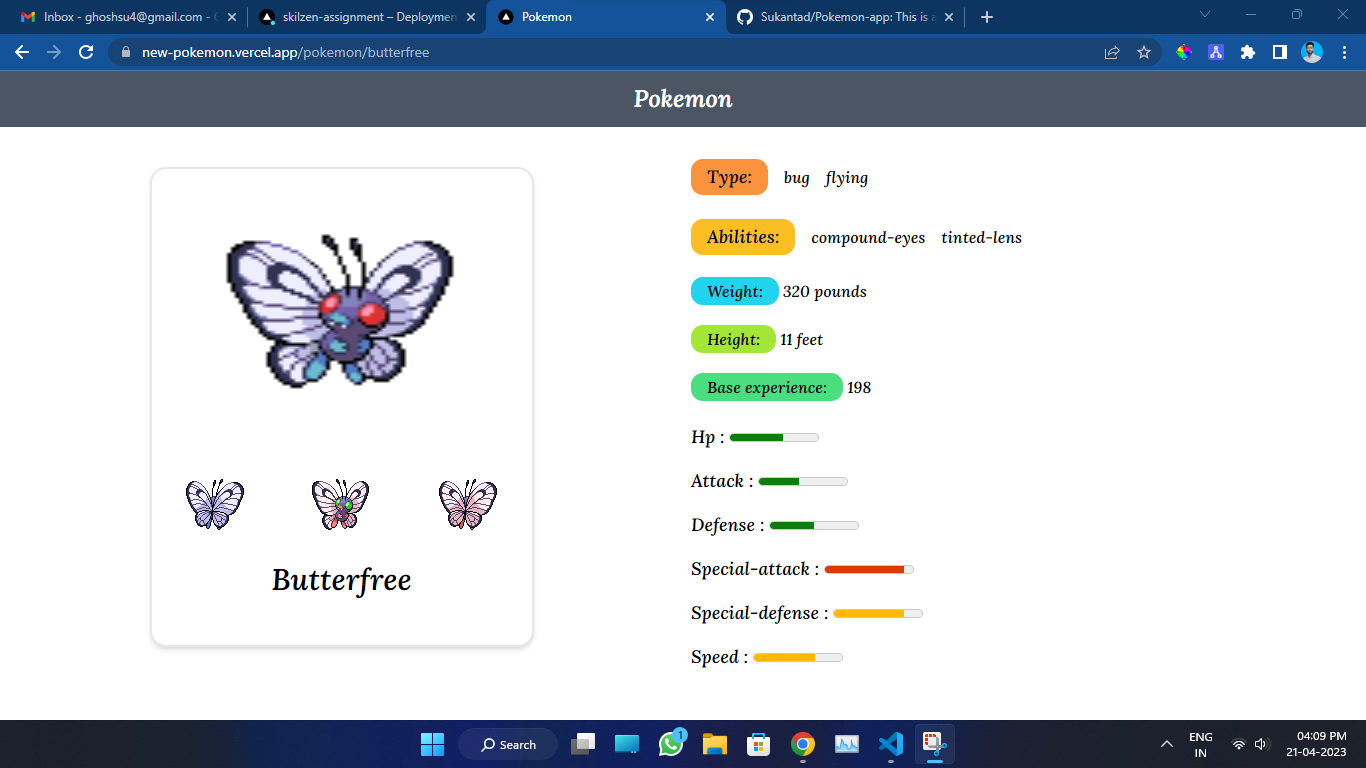
Task: Toggle the browser side panel icon
Action: [x=1280, y=52]
